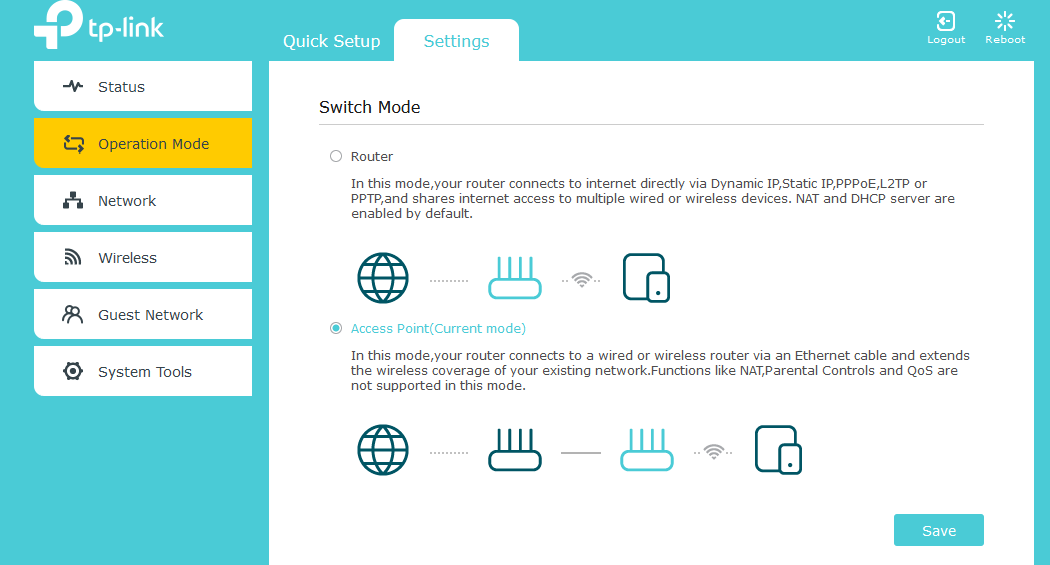
Task: Click the Operation Mode arrows icon
Action: pyautogui.click(x=74, y=144)
